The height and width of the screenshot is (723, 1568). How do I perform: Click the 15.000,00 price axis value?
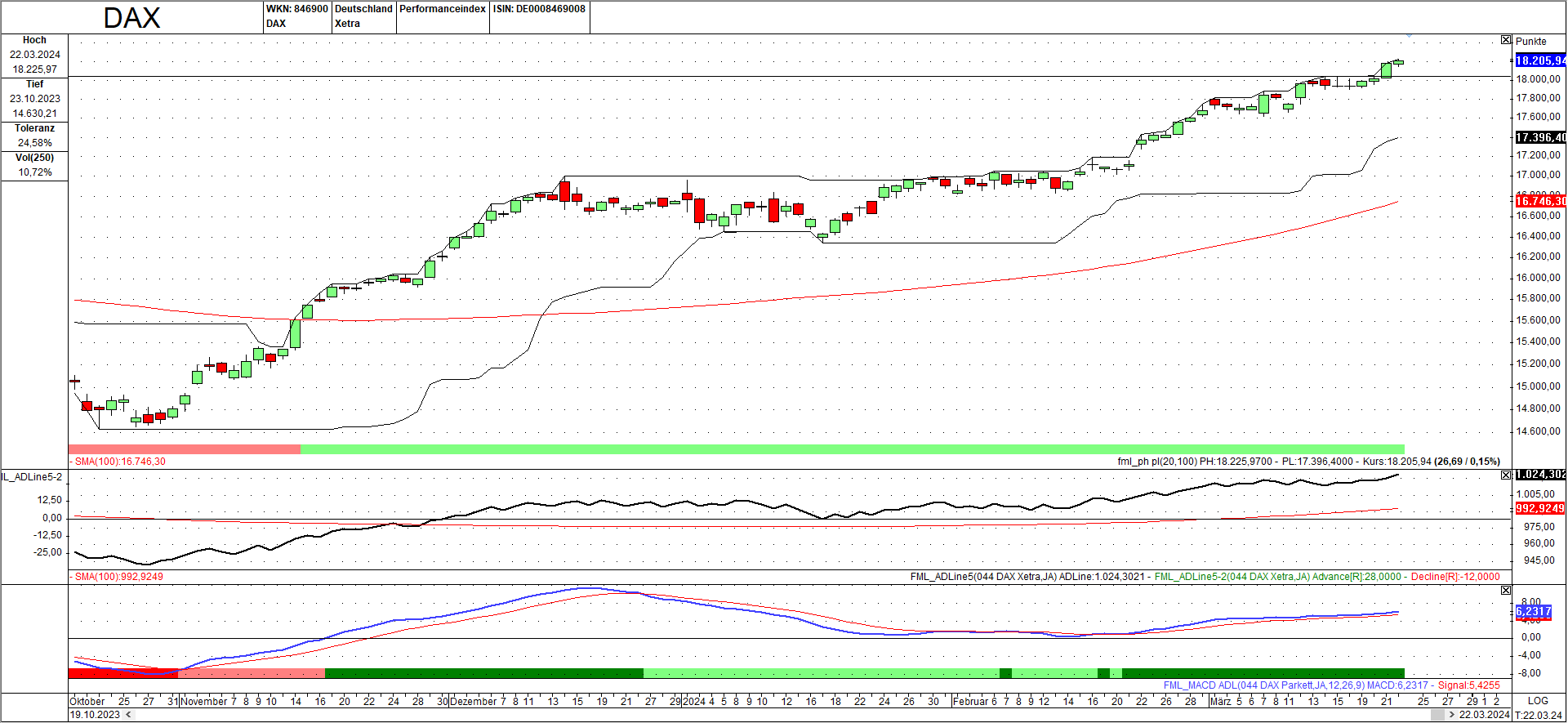click(1538, 386)
